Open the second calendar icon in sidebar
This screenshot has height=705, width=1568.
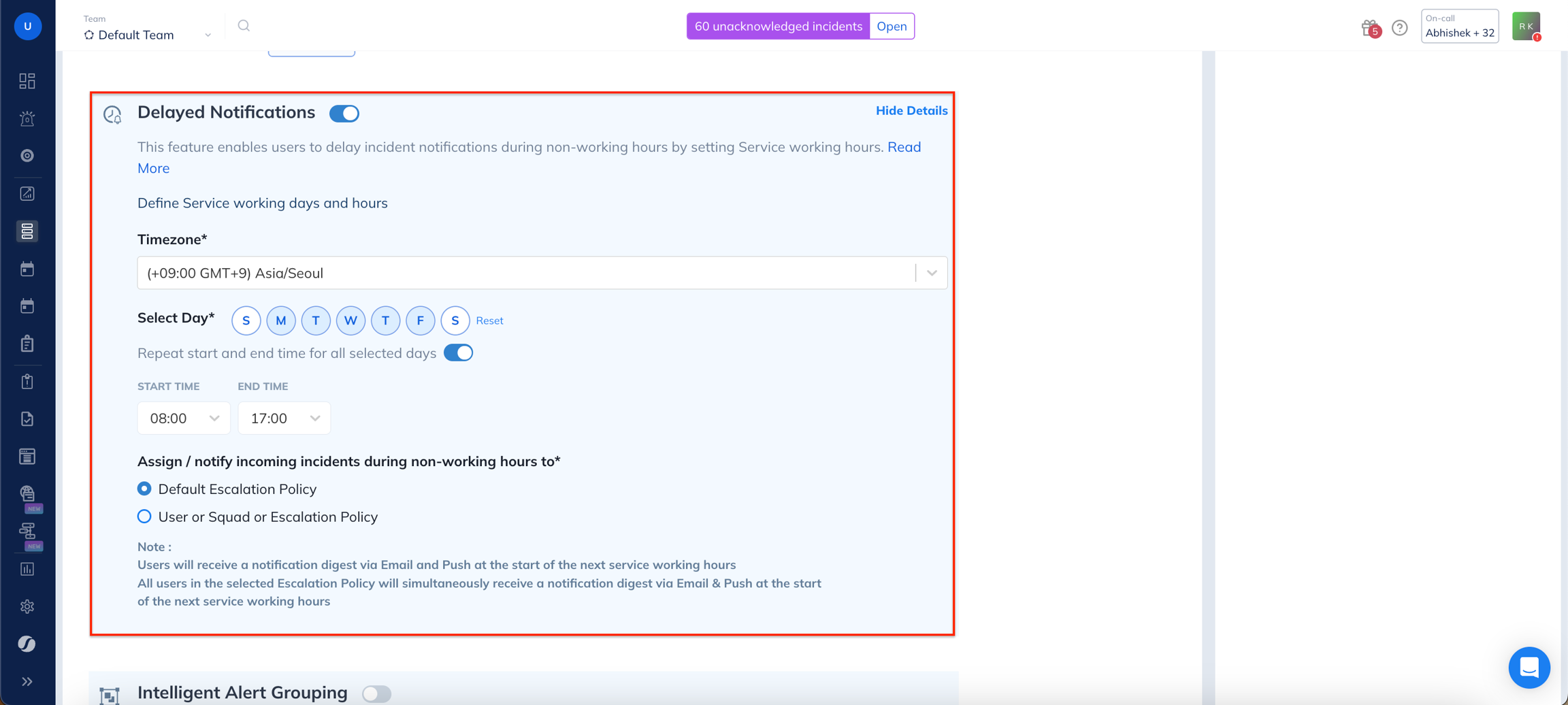[x=27, y=306]
